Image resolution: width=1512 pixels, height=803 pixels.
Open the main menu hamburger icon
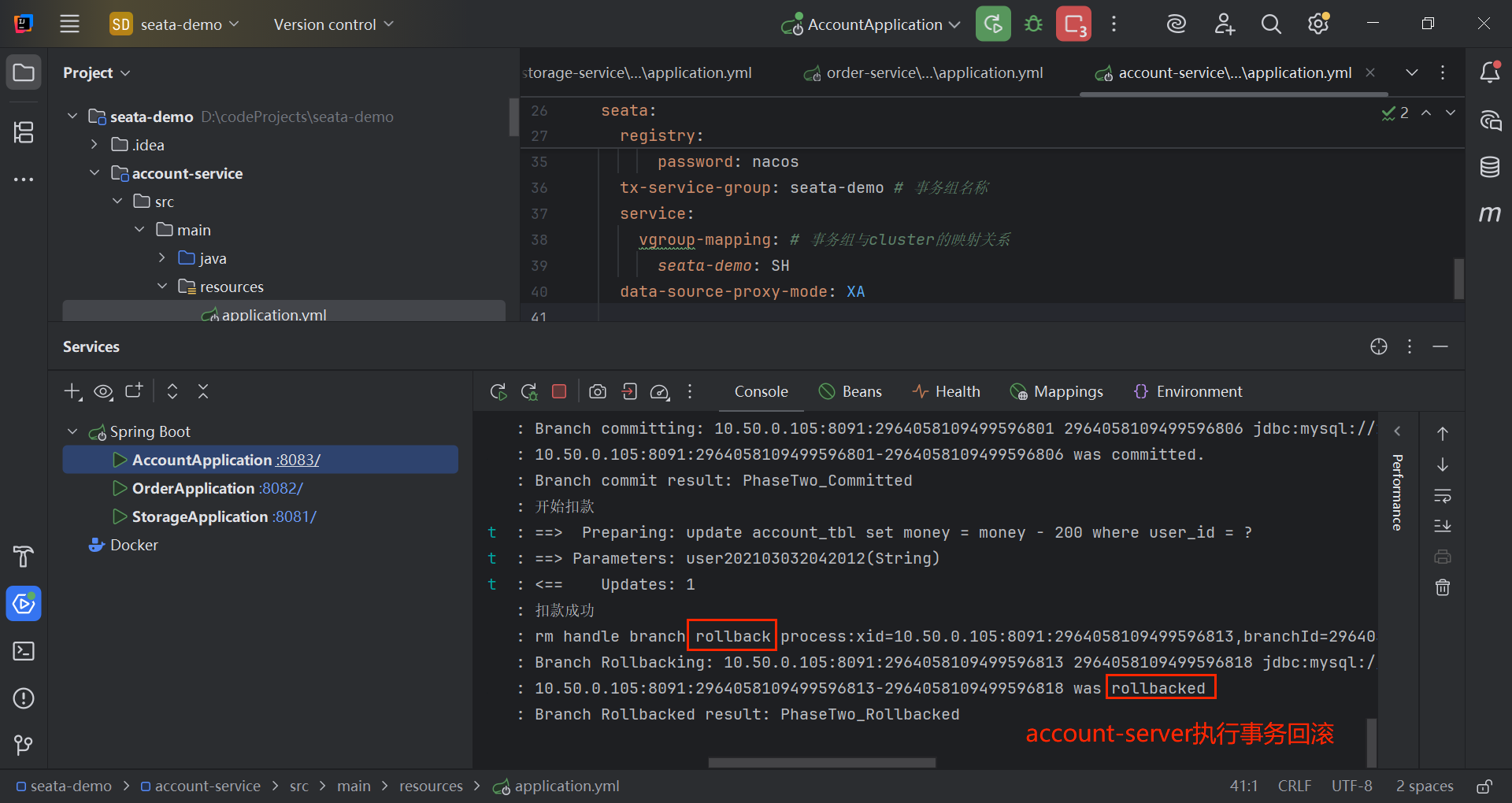pos(70,24)
